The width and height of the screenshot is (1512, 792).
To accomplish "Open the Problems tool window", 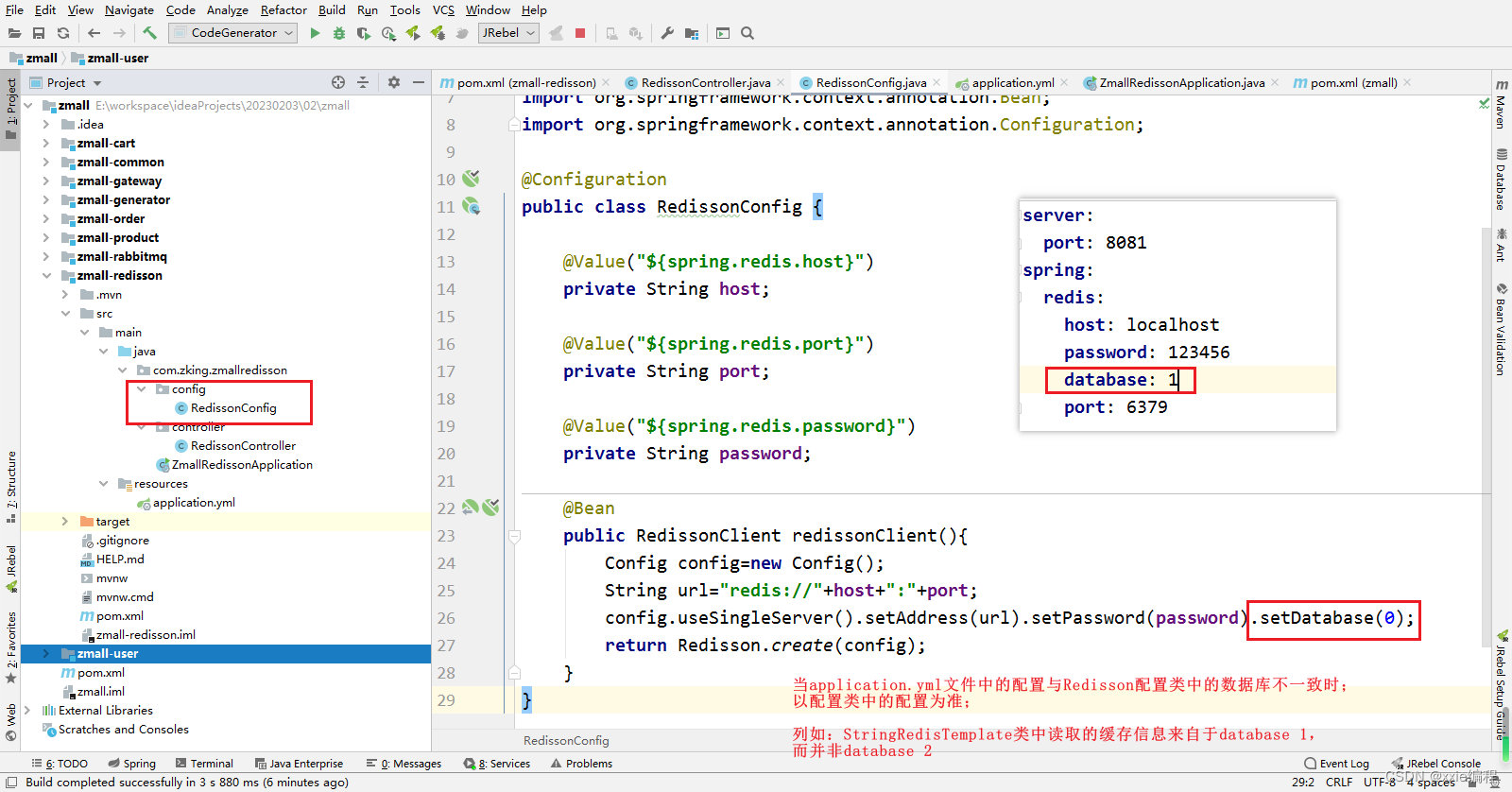I will pyautogui.click(x=581, y=764).
